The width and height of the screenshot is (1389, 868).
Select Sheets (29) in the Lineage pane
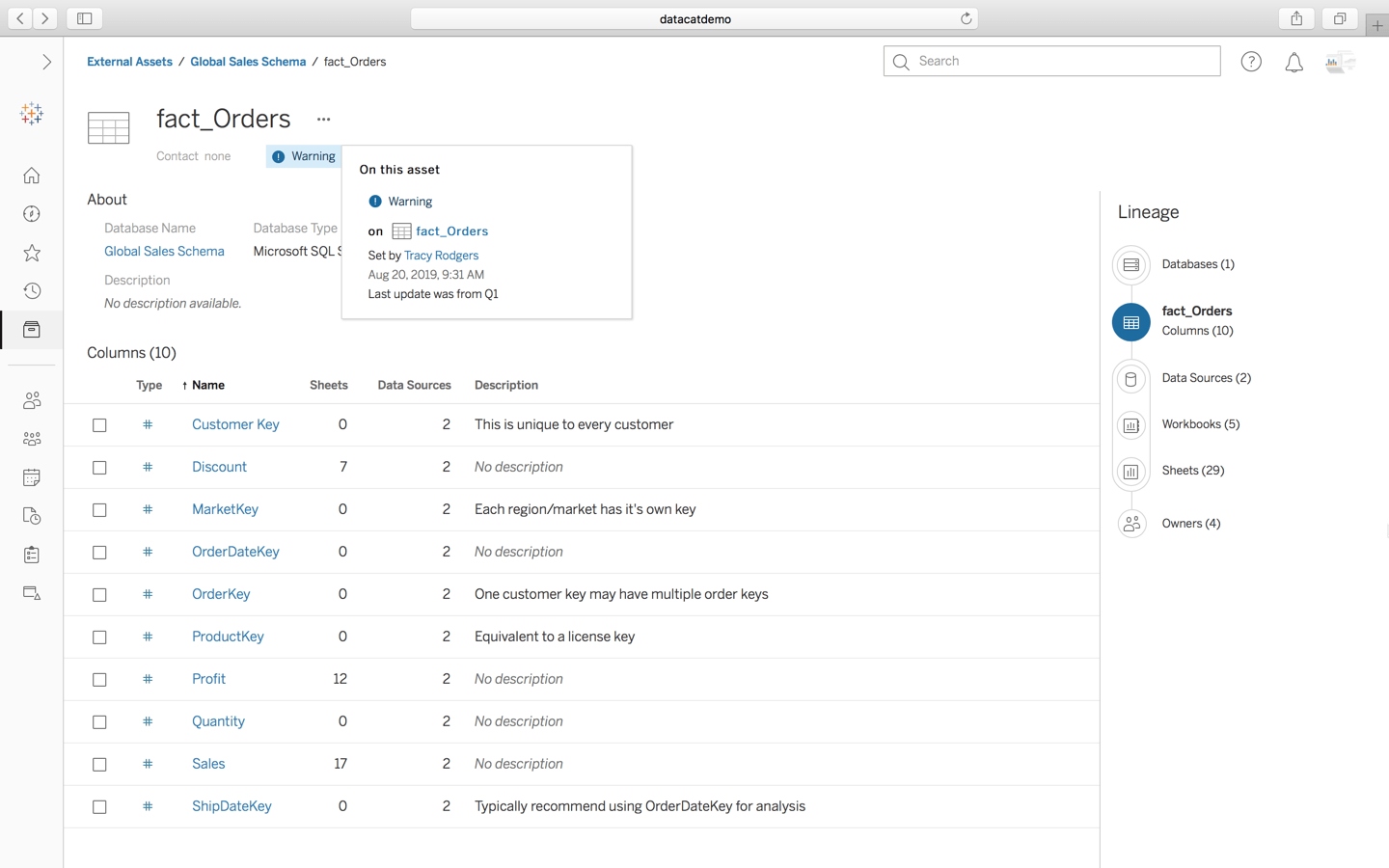click(x=1193, y=470)
